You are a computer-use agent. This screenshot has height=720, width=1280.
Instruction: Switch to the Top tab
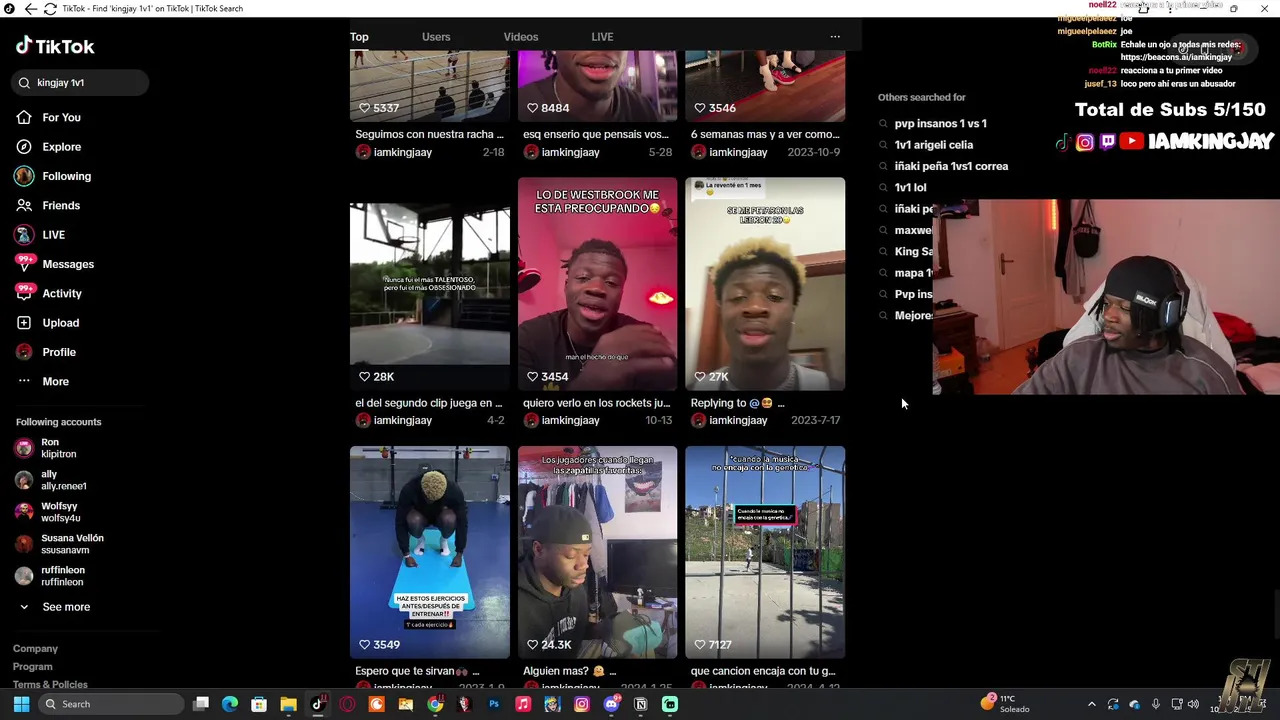pyautogui.click(x=359, y=37)
